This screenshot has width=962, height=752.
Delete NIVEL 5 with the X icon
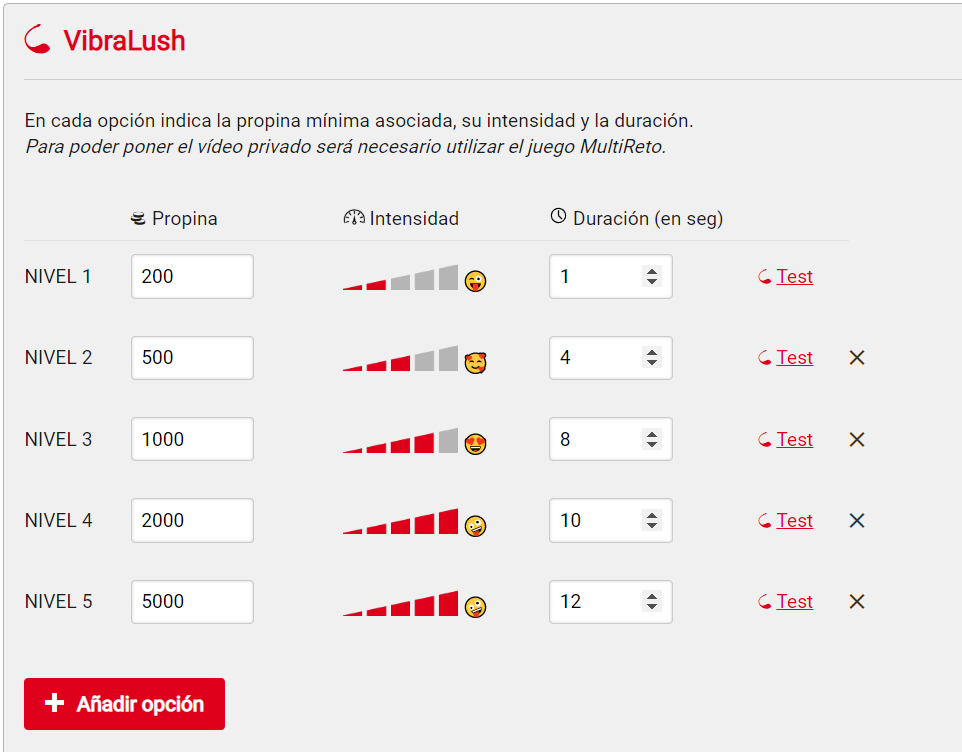[856, 602]
